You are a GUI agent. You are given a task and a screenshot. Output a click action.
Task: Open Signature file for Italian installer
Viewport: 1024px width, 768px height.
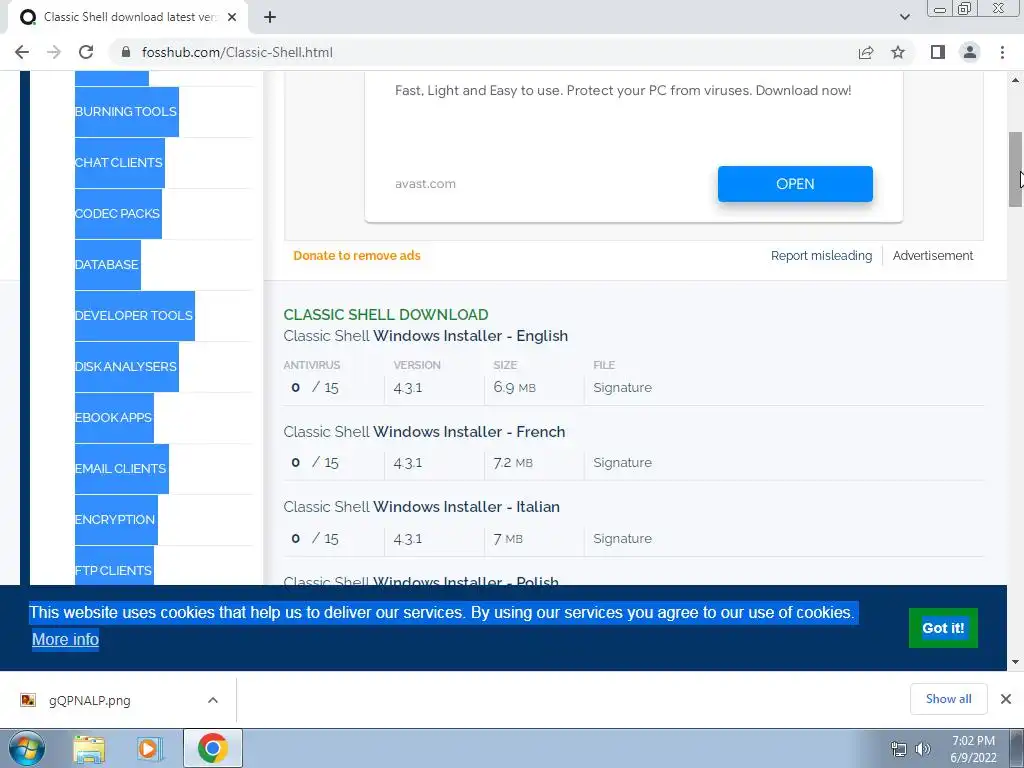622,538
